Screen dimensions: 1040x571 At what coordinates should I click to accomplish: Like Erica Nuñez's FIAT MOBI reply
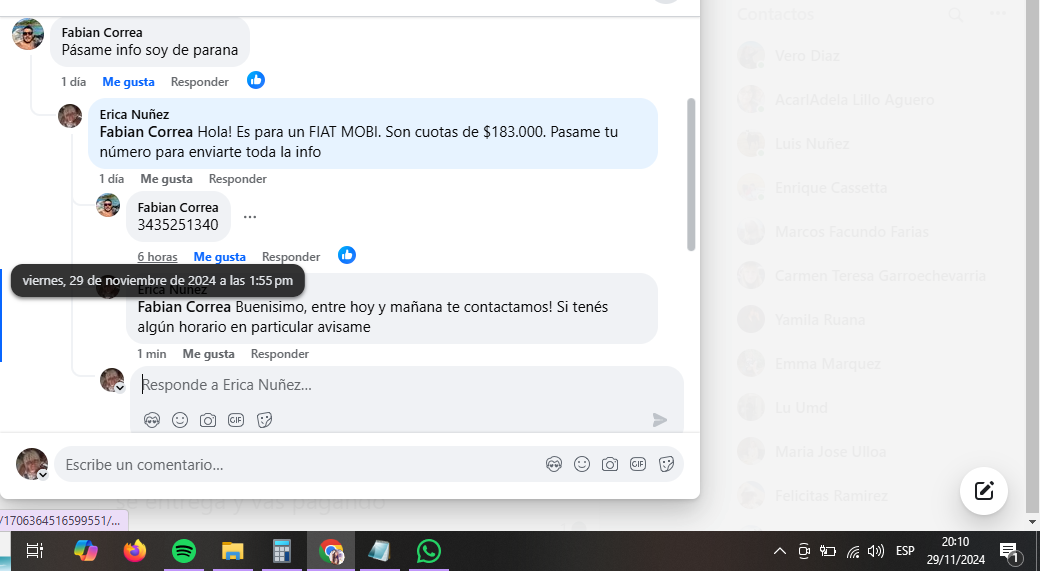click(166, 178)
